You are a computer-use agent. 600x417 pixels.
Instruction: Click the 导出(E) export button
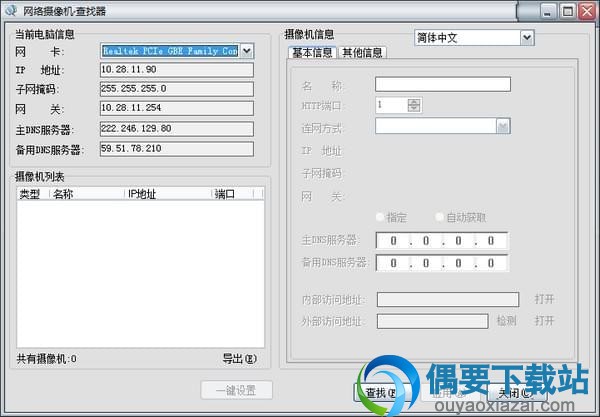[x=240, y=359]
